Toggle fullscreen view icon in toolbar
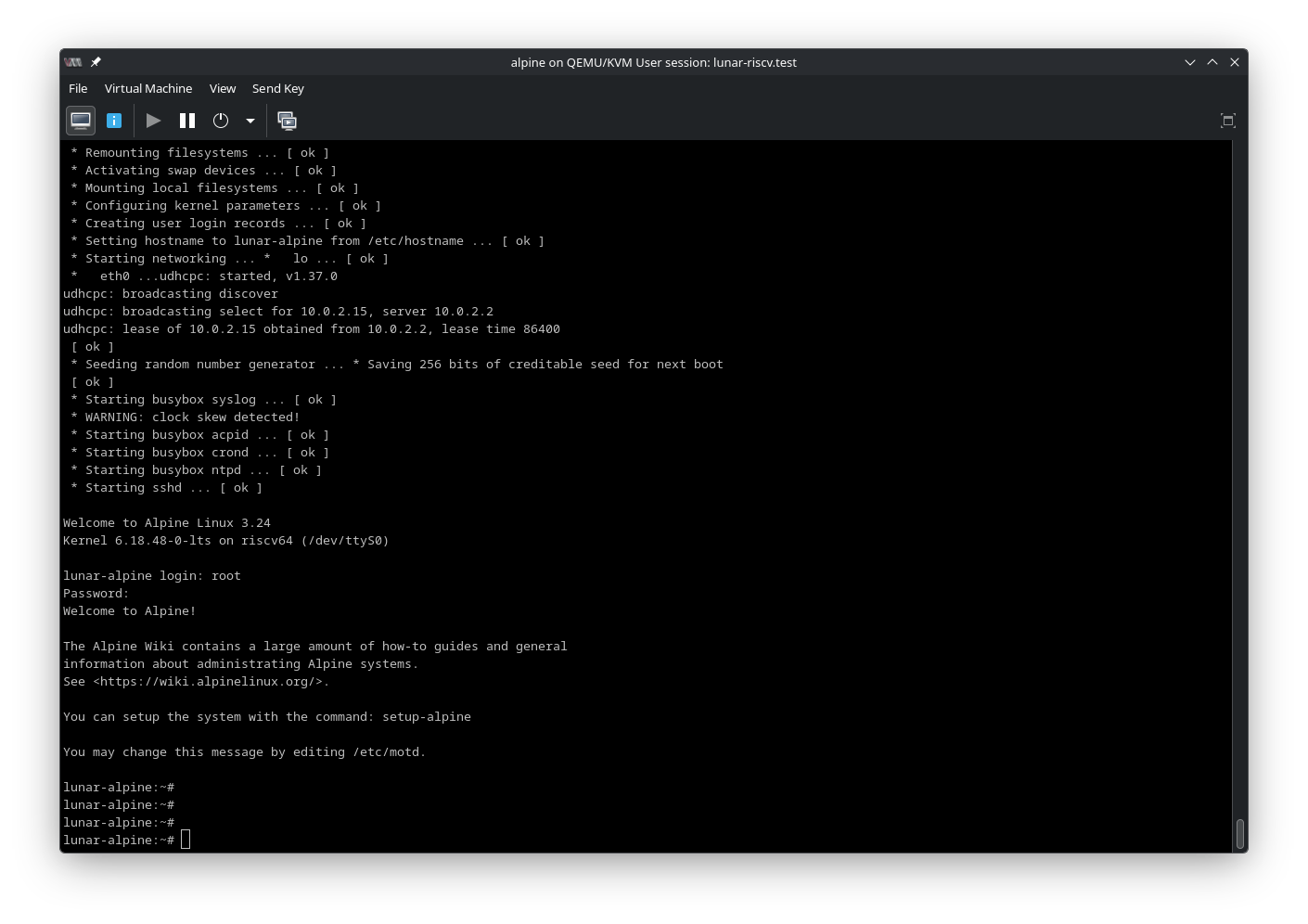 point(1228,121)
